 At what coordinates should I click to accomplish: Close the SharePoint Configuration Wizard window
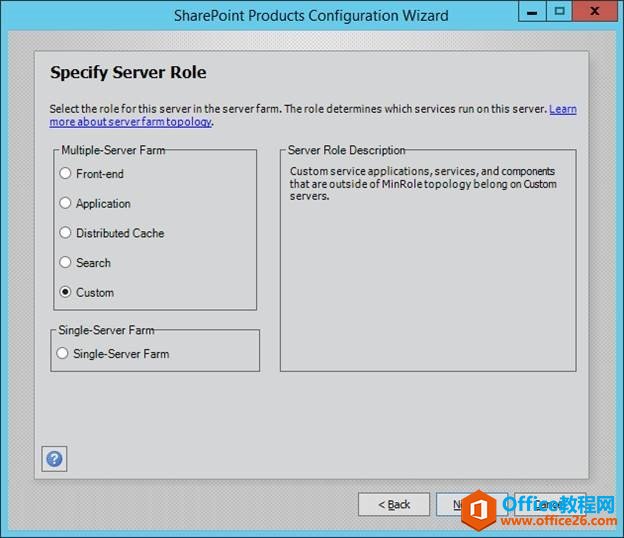595,11
